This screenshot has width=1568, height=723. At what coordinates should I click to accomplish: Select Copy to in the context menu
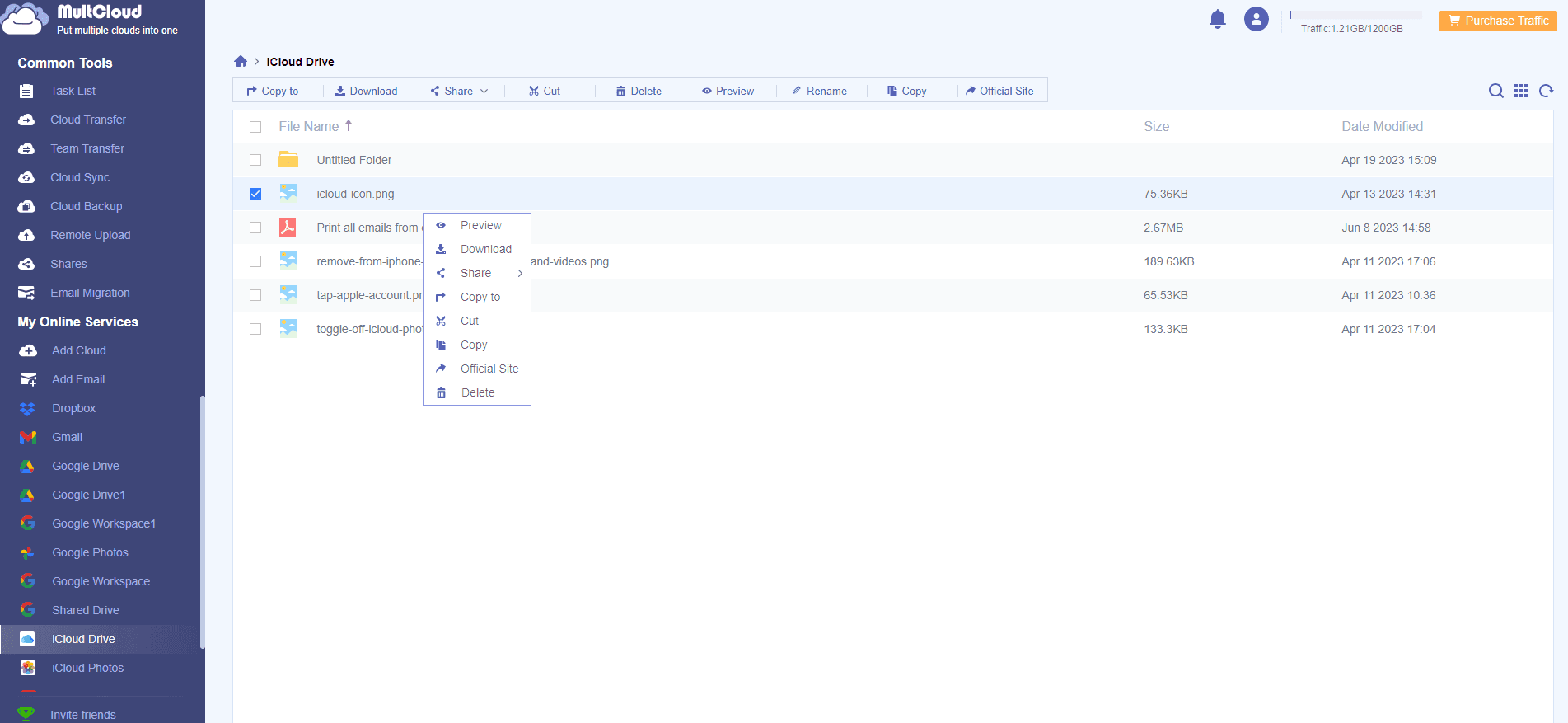pos(477,297)
